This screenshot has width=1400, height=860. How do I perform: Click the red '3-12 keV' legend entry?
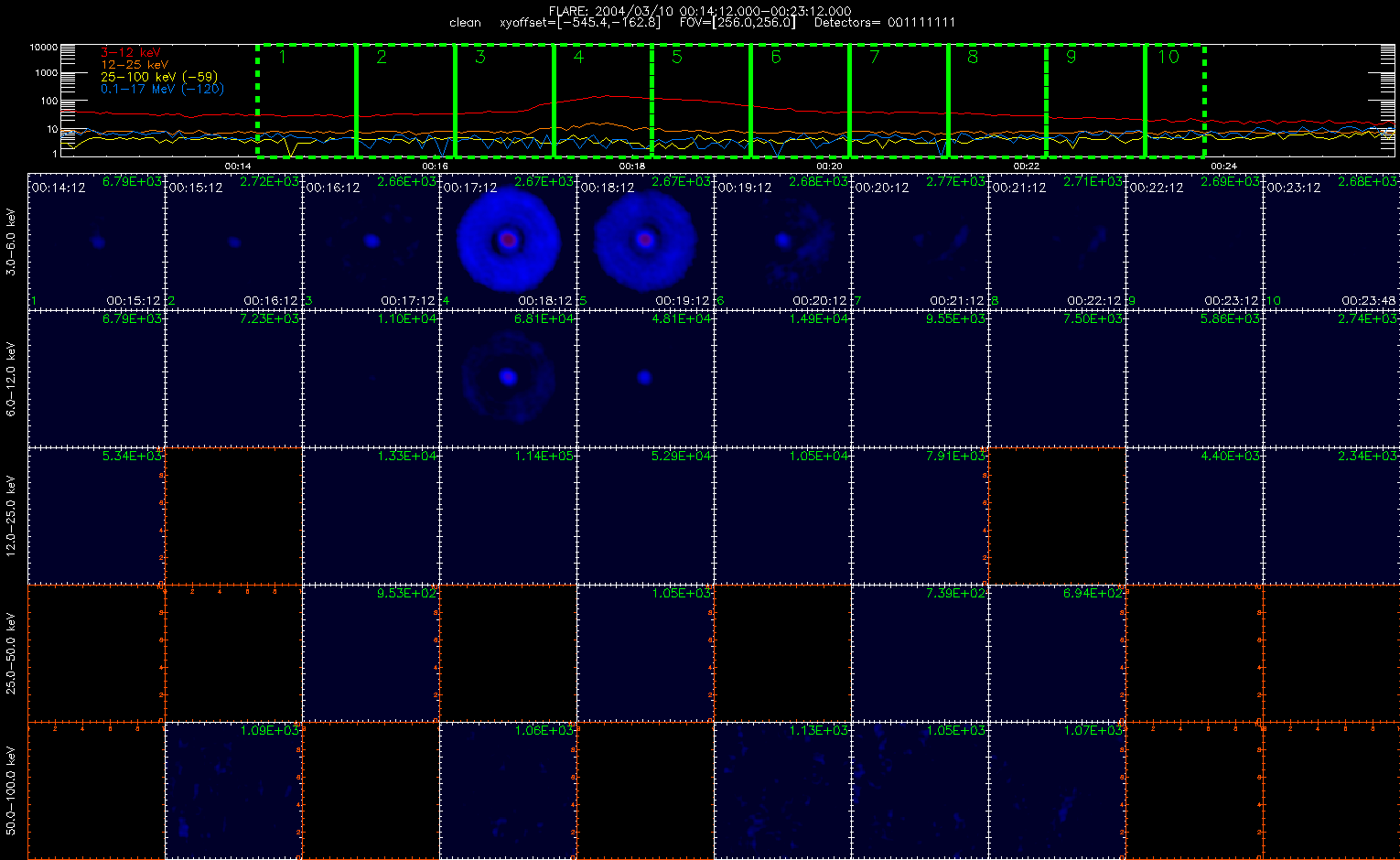[130, 53]
